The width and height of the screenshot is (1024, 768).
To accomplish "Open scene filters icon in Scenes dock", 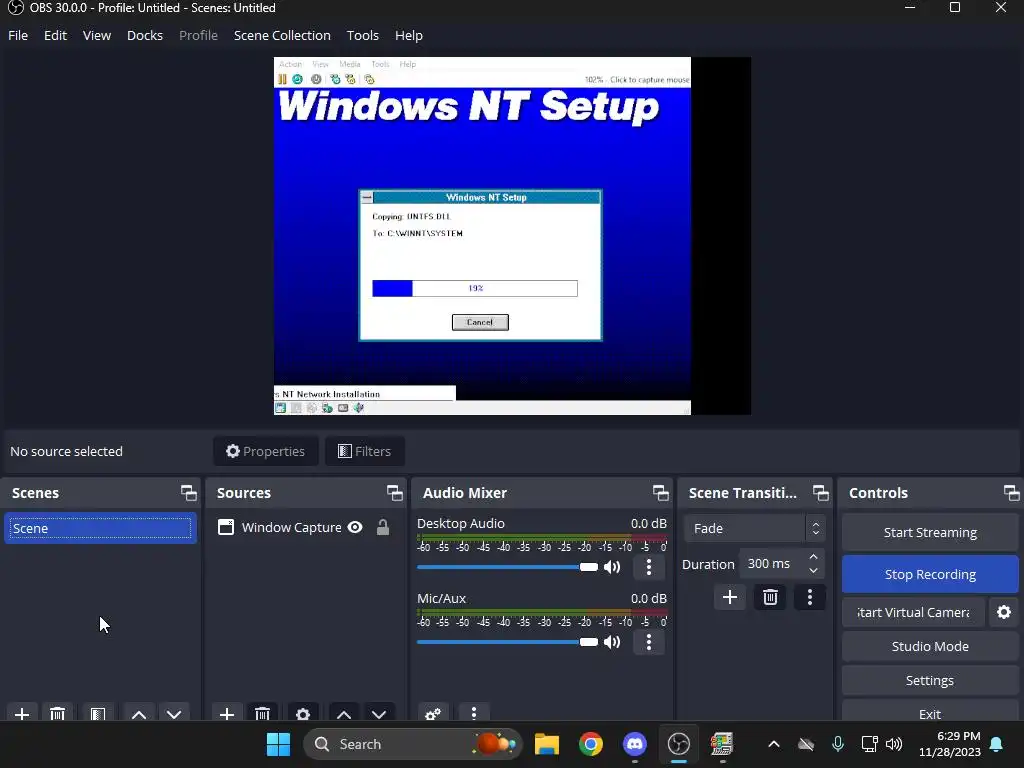I will point(98,714).
